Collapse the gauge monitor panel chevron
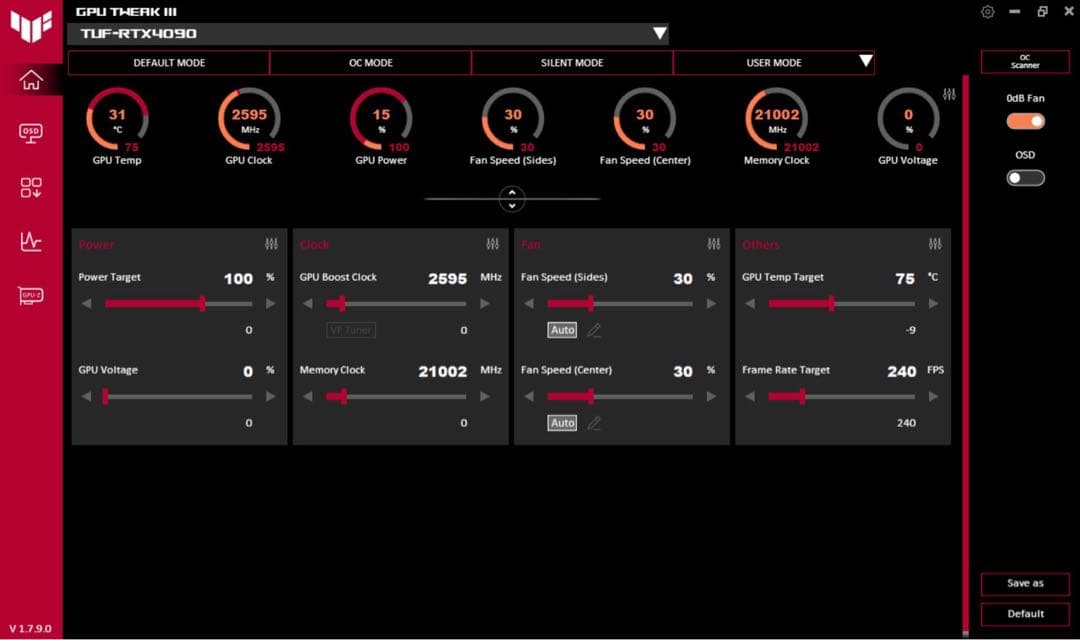1080x640 pixels. point(512,199)
